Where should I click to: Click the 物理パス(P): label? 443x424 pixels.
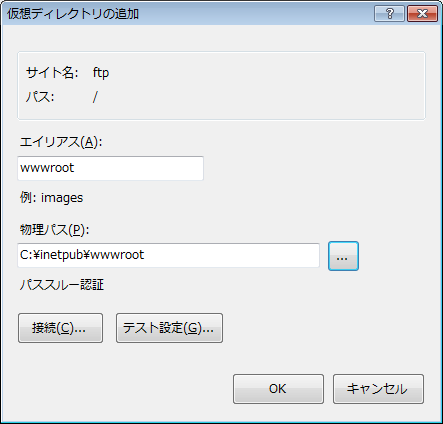tap(55, 230)
